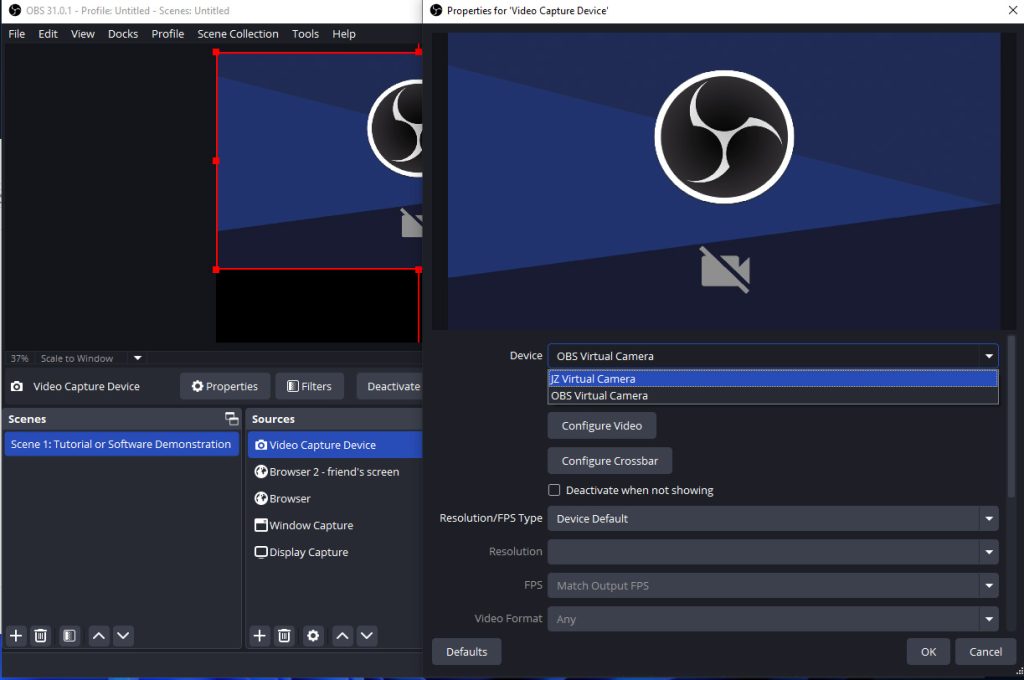Open the File menu
The image size is (1024, 680).
(x=16, y=34)
